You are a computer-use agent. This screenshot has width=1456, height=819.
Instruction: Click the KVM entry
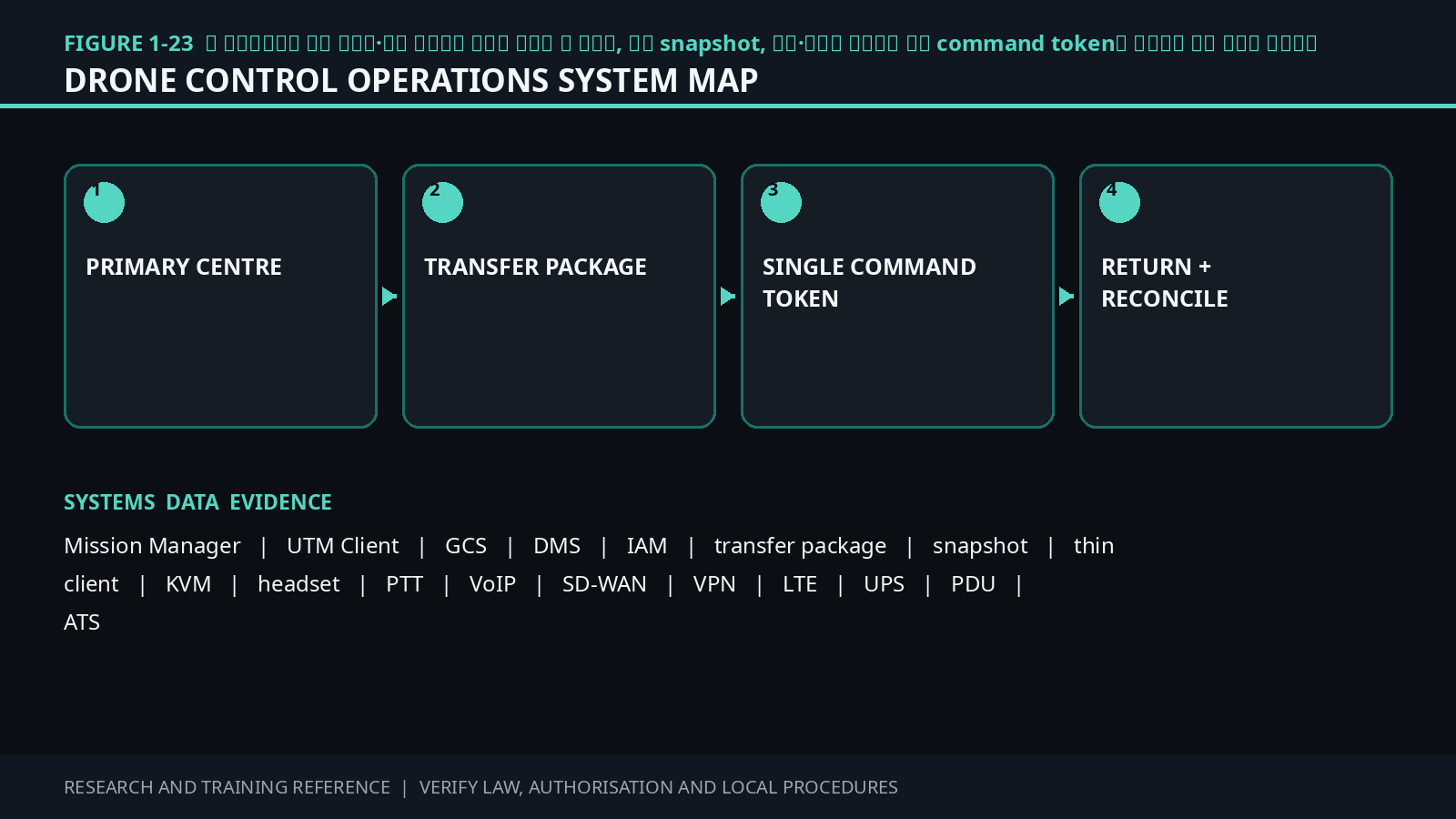[188, 584]
